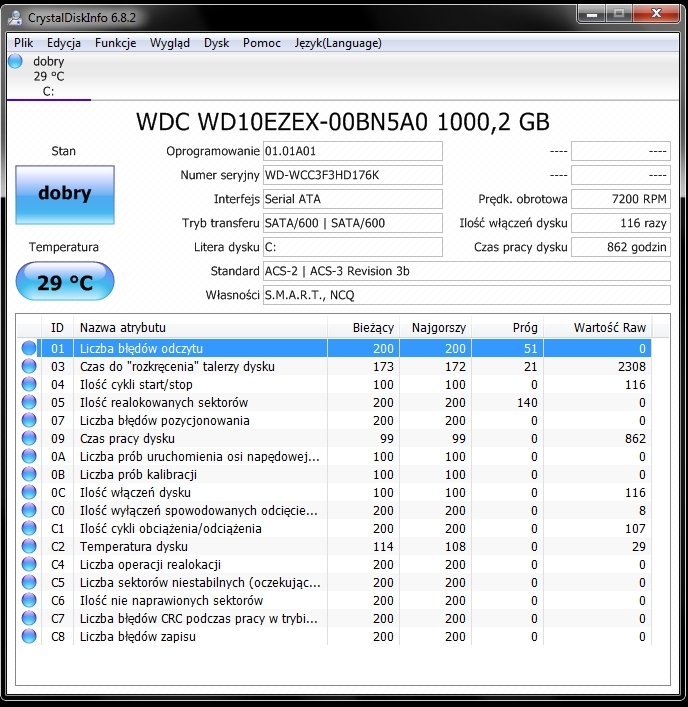Open the Edycja menu
Screen dimensions: 688x707
point(64,43)
